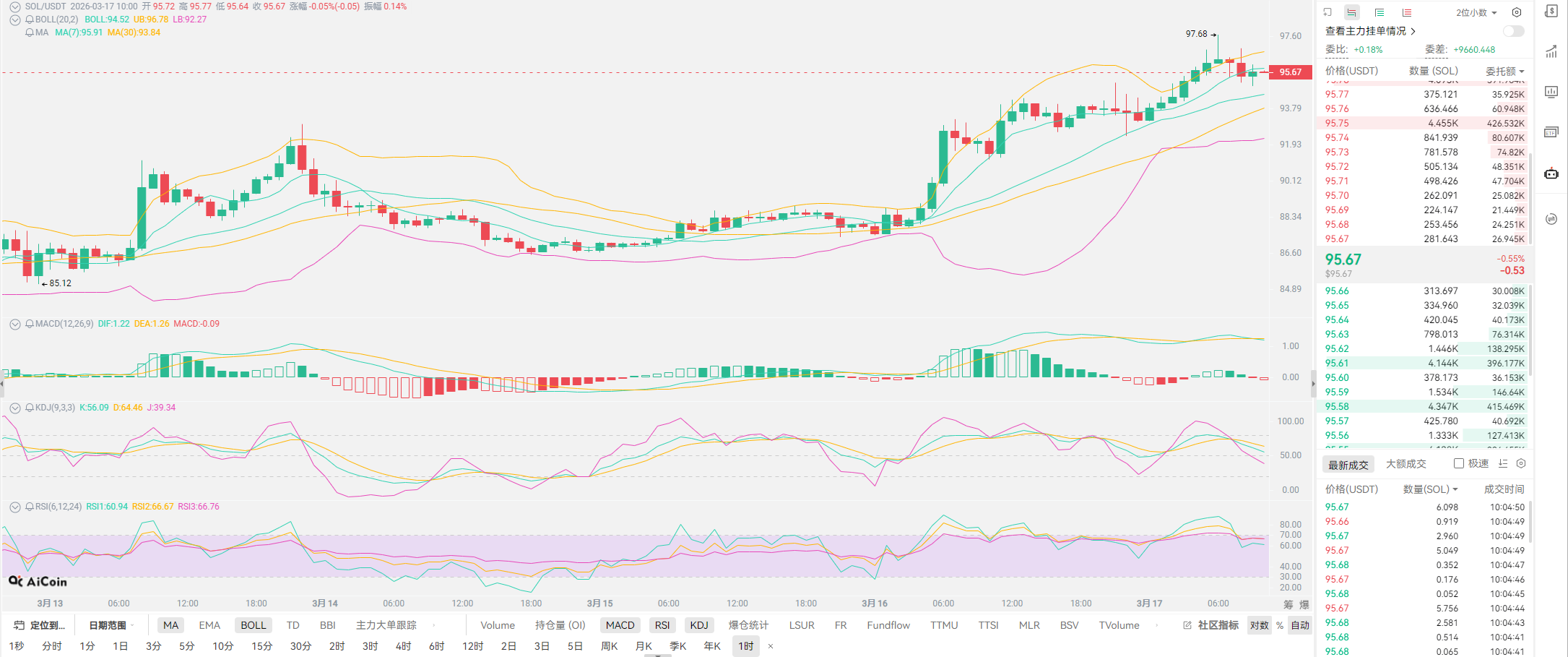1568x657 pixels.
Task: Open the 日期范围 date range dropdown
Action: (x=111, y=625)
